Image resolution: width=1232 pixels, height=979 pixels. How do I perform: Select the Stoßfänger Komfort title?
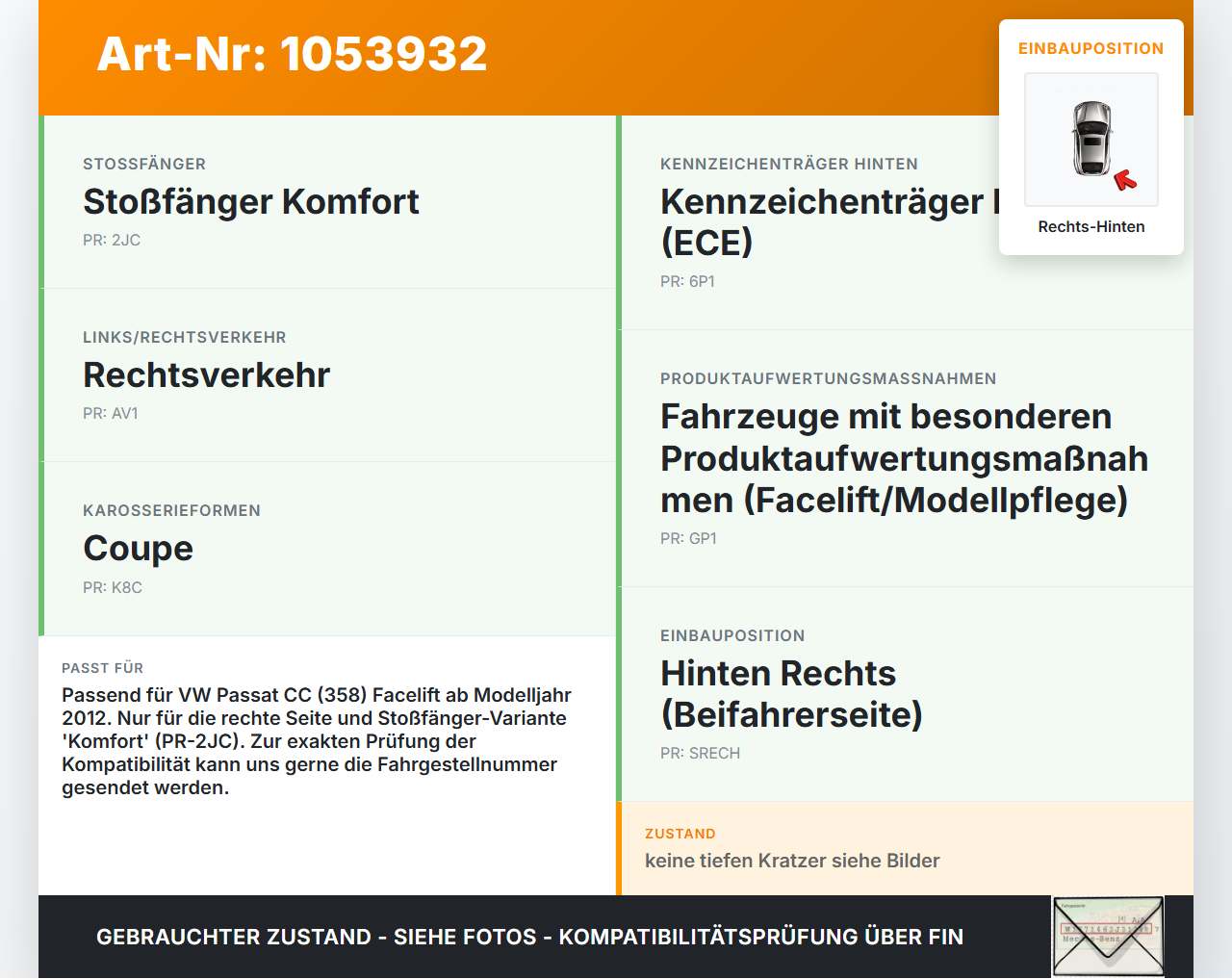251,201
